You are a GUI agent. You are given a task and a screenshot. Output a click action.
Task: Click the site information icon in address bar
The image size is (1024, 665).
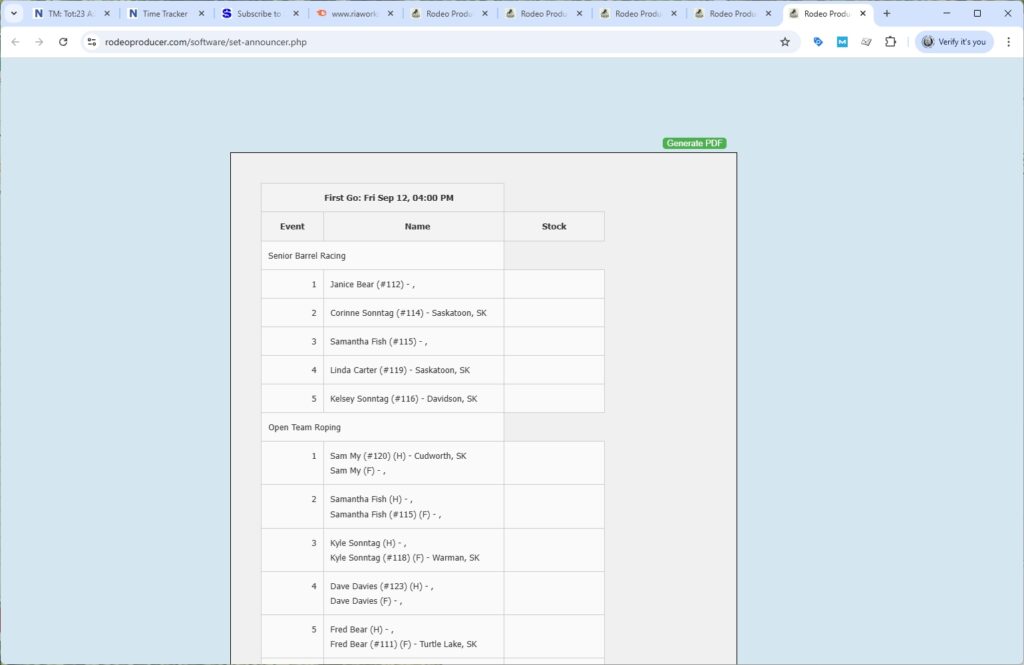(x=91, y=42)
